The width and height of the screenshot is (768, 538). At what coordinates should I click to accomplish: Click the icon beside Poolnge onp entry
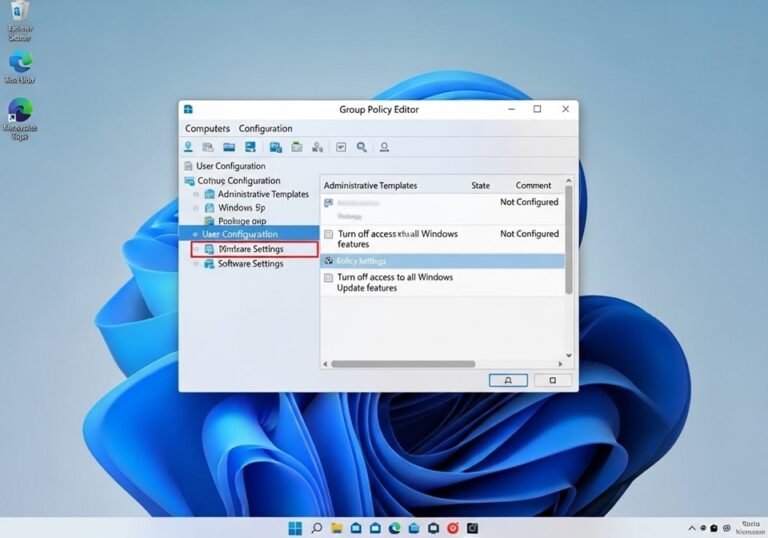coord(210,221)
